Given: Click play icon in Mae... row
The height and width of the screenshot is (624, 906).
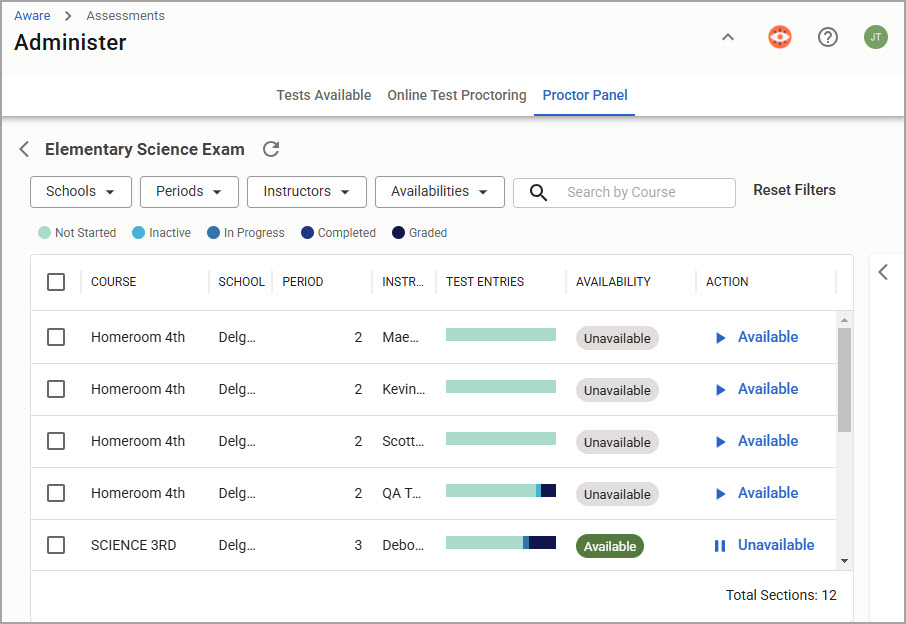Looking at the screenshot, I should [721, 337].
